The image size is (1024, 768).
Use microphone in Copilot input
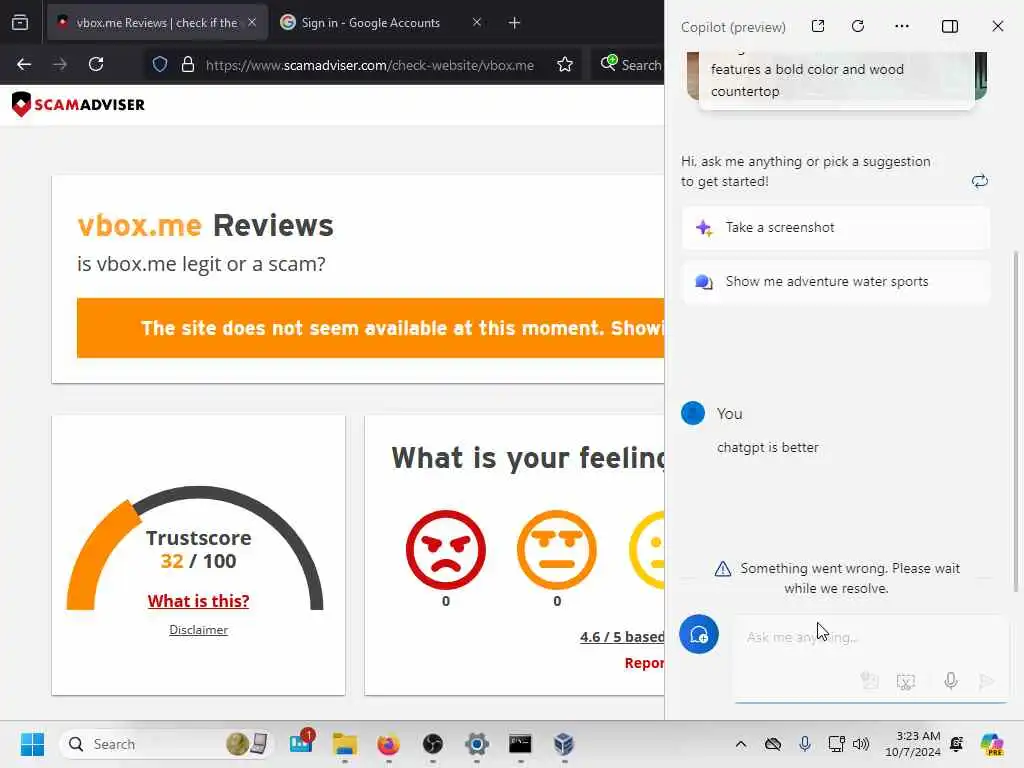[951, 681]
